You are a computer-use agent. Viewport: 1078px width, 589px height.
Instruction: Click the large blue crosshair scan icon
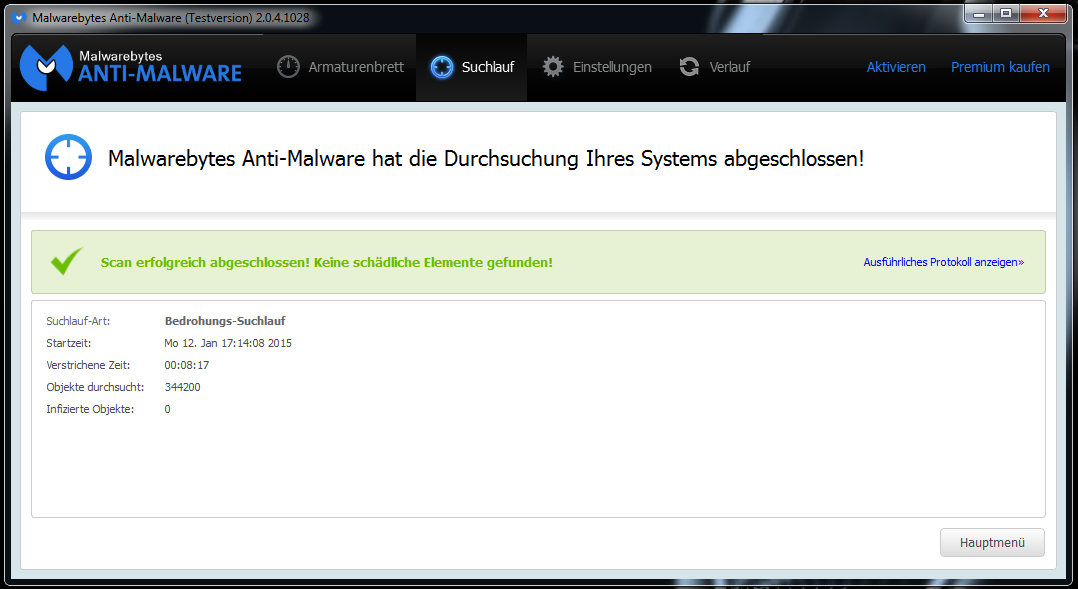(x=68, y=157)
